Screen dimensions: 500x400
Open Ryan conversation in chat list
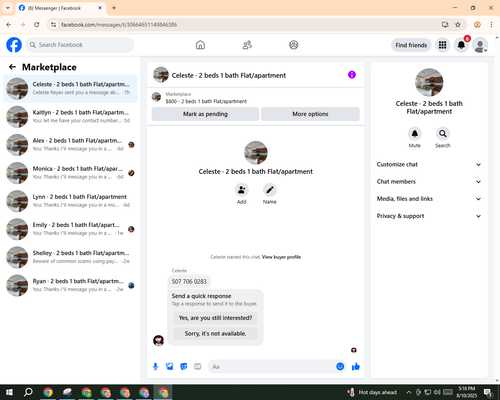(x=70, y=285)
